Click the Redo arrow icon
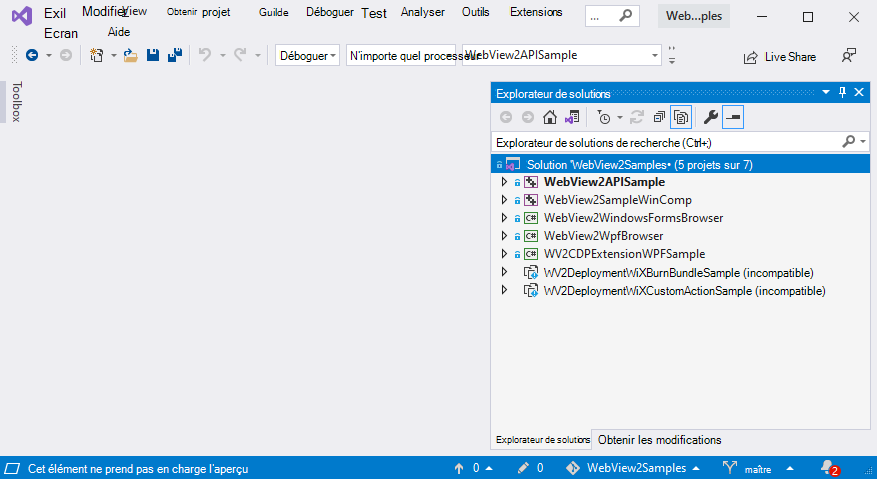 pos(240,55)
